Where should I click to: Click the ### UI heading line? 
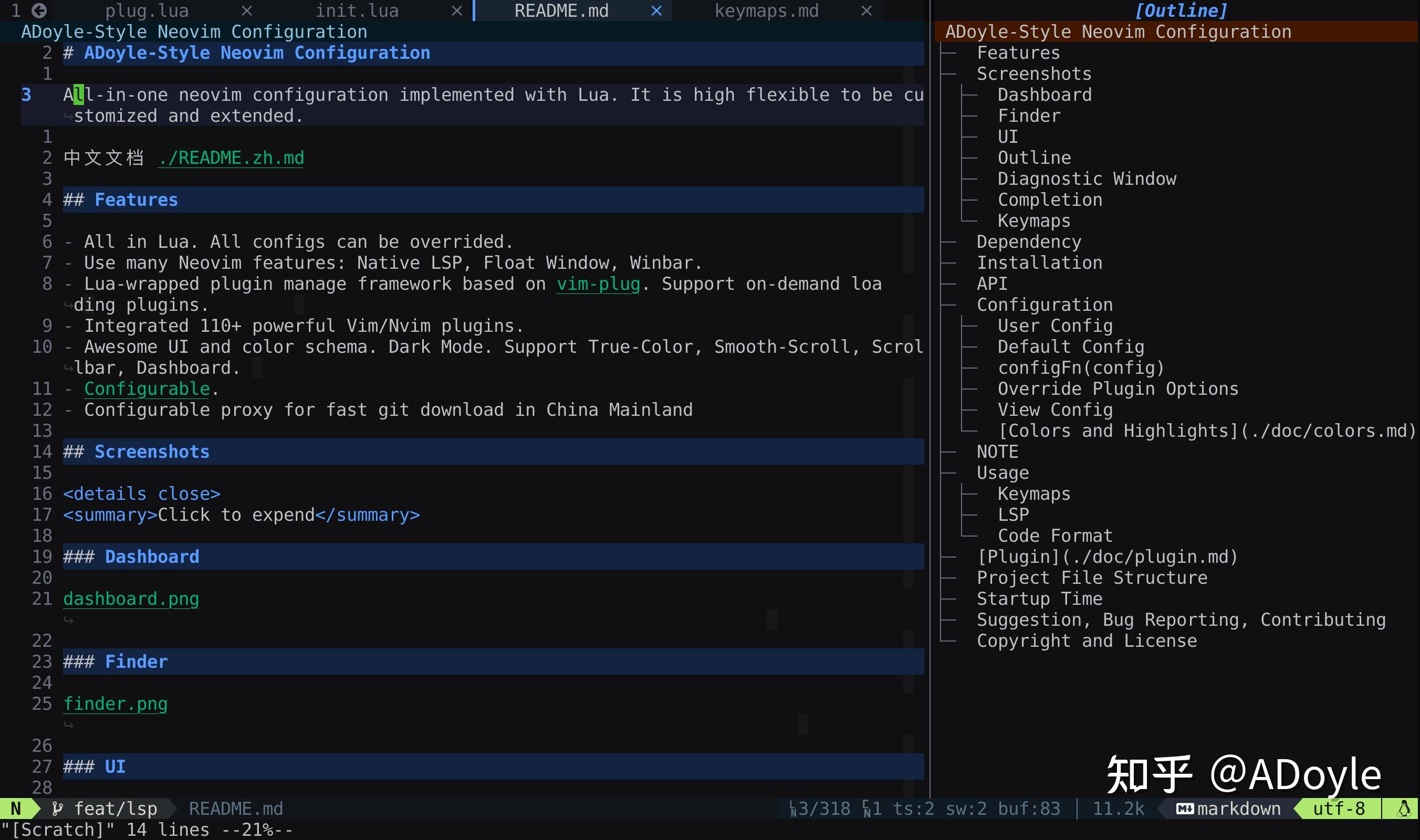(493, 766)
